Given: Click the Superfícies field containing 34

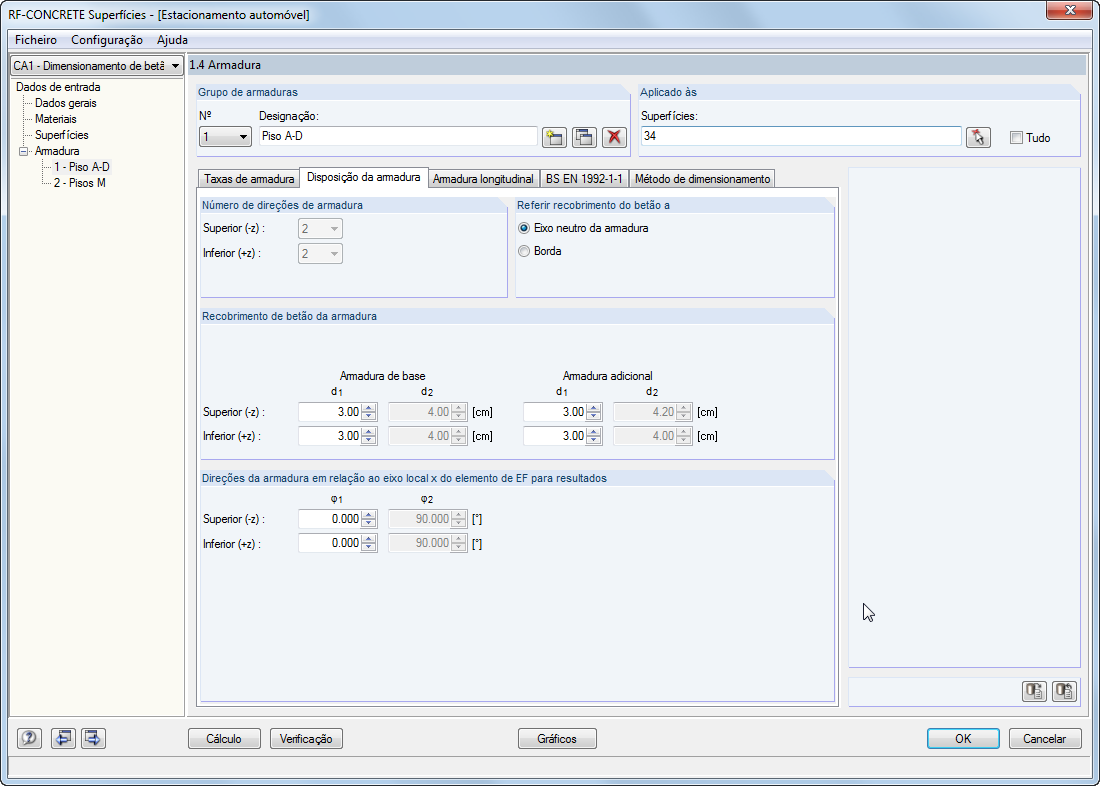Looking at the screenshot, I should coord(800,136).
